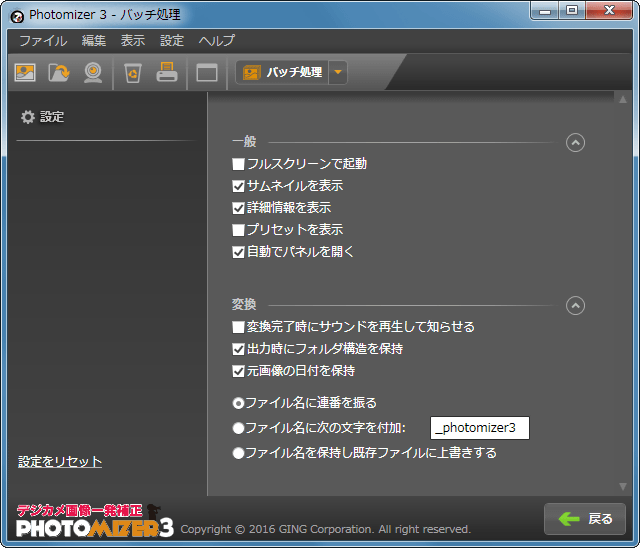The image size is (640, 548).
Task: Open the 編集 menu
Action: tap(94, 41)
